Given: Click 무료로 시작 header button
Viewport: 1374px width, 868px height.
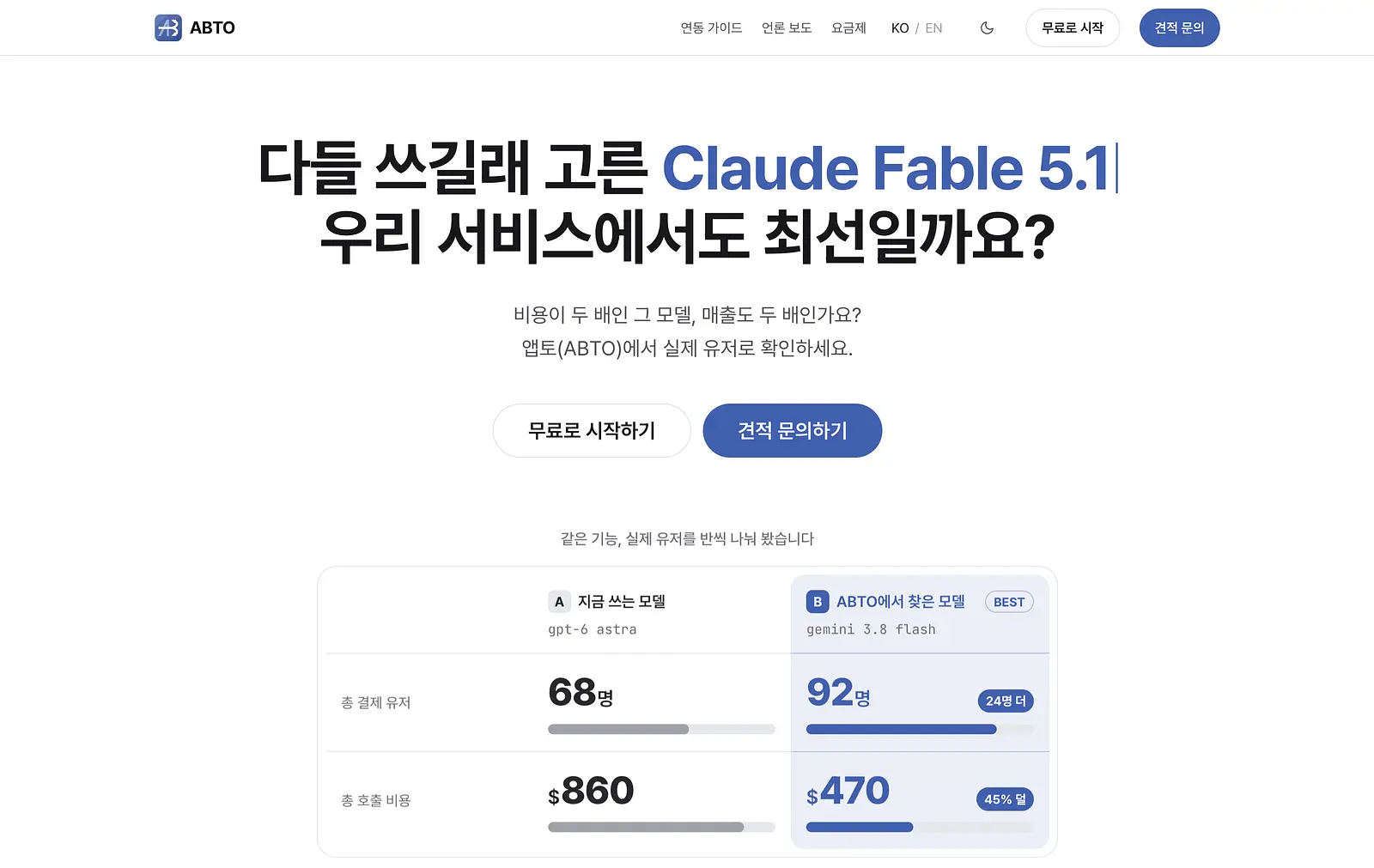Looking at the screenshot, I should 1073,27.
